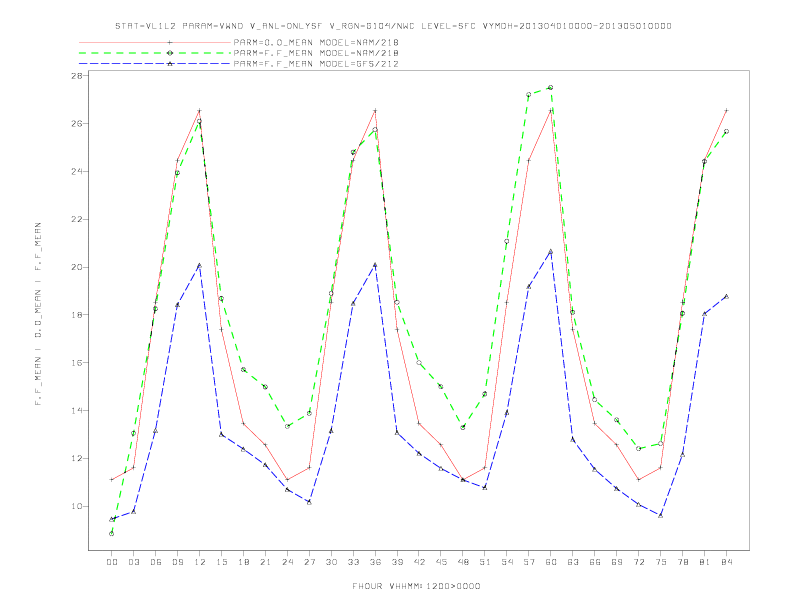The image size is (792, 612).
Task: Click x-axis tick label 03
Action: [x=133, y=562]
